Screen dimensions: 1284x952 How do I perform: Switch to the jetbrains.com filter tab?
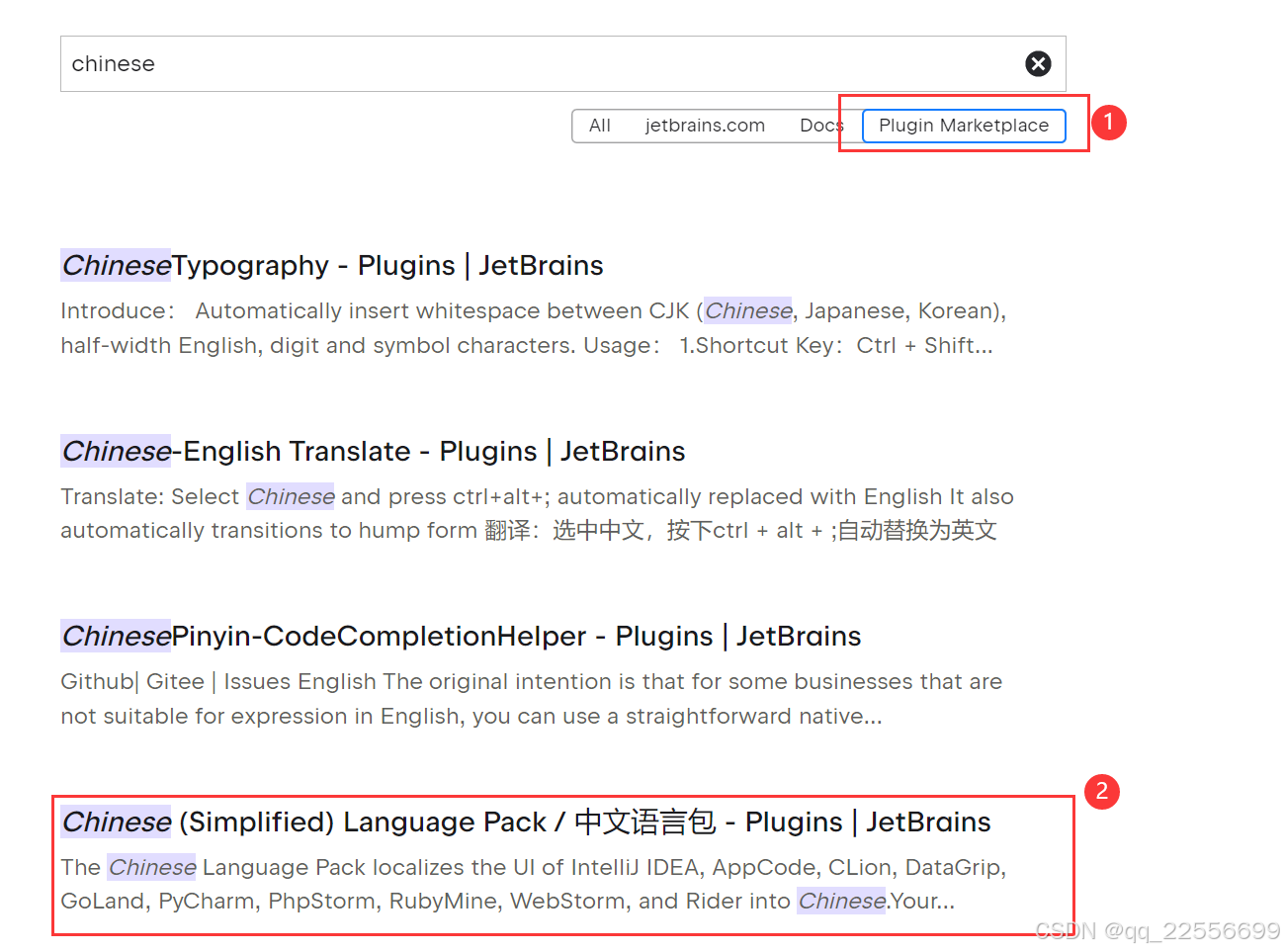[705, 126]
